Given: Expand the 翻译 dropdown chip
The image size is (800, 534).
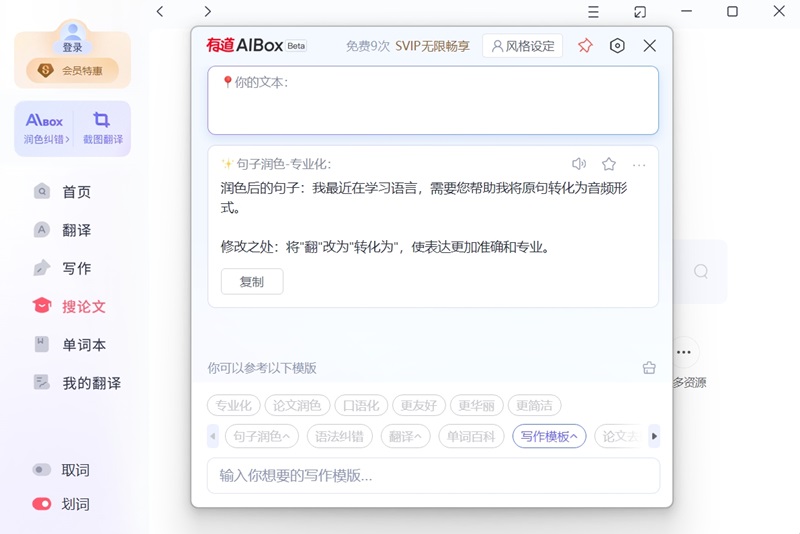Looking at the screenshot, I should (x=405, y=436).
